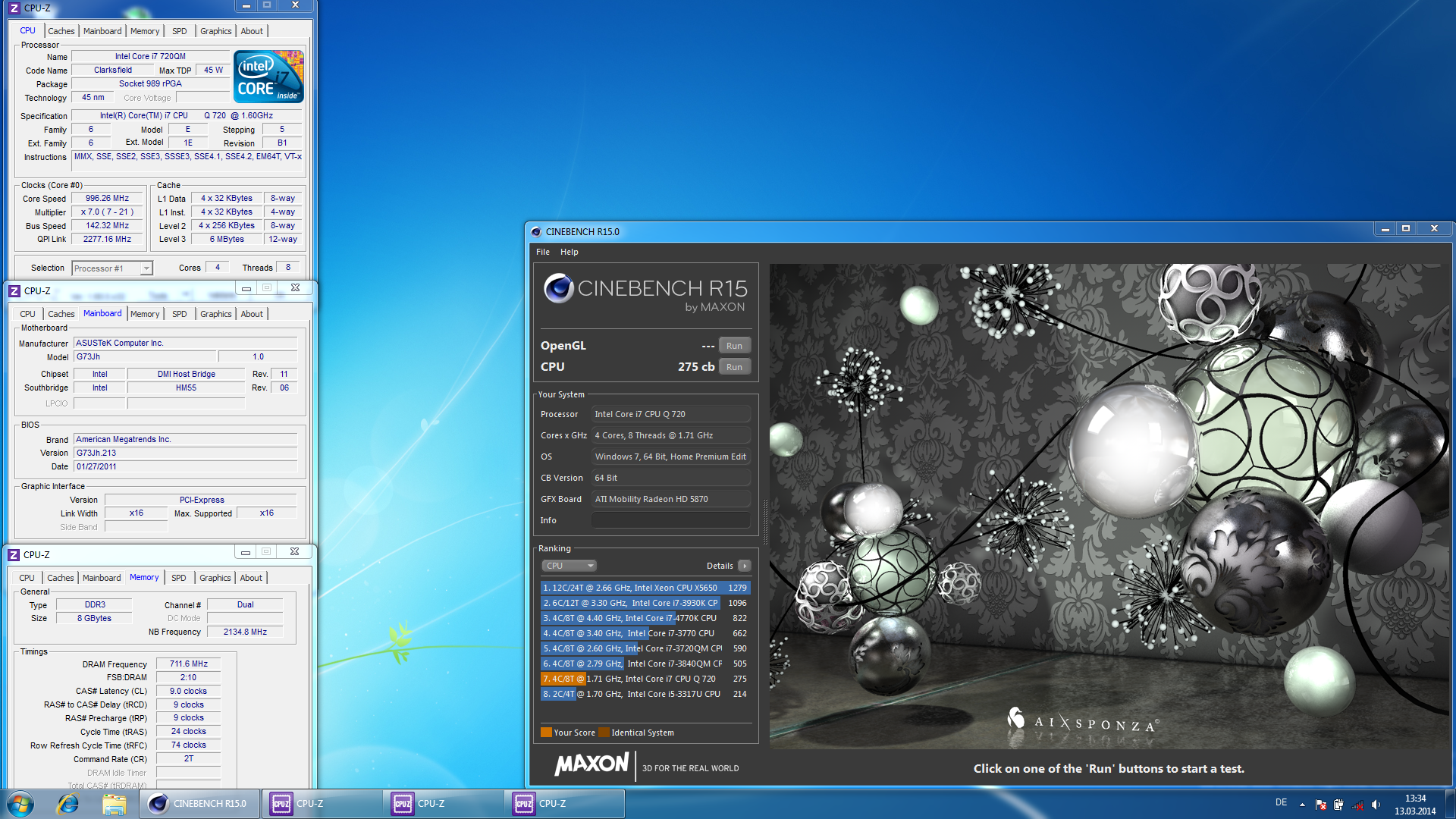
Task: Click the Info input field in Your System
Action: (x=671, y=520)
